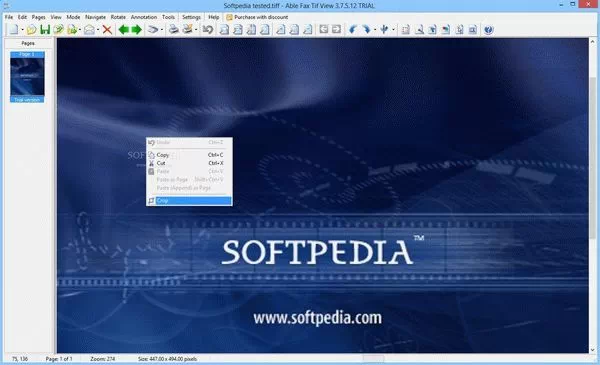Screen dimensions: 600x365
Task: Click the first printer icon in toolbar
Action: [x=174, y=29]
